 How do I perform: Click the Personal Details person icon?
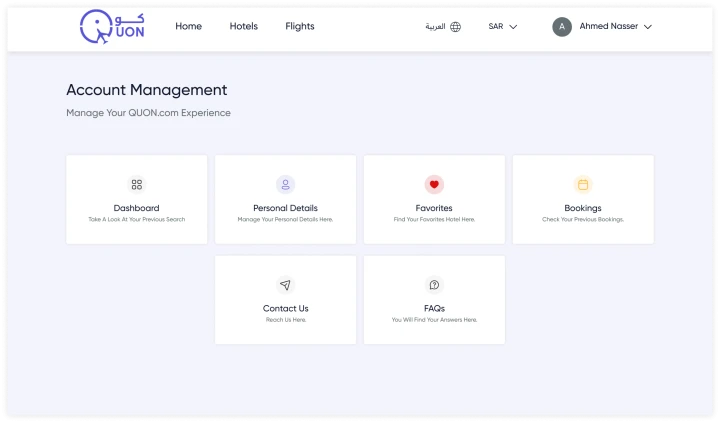tap(285, 185)
